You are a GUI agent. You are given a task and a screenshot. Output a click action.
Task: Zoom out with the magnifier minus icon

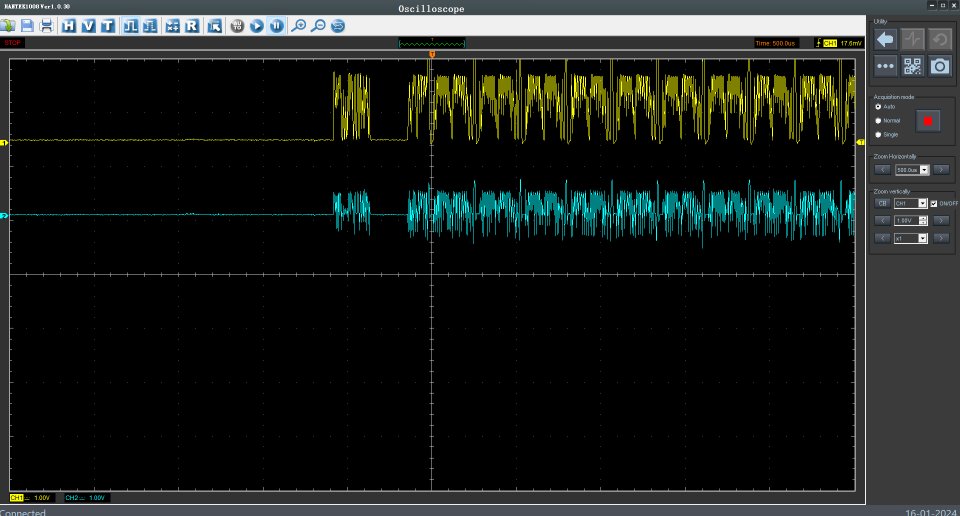coord(318,26)
